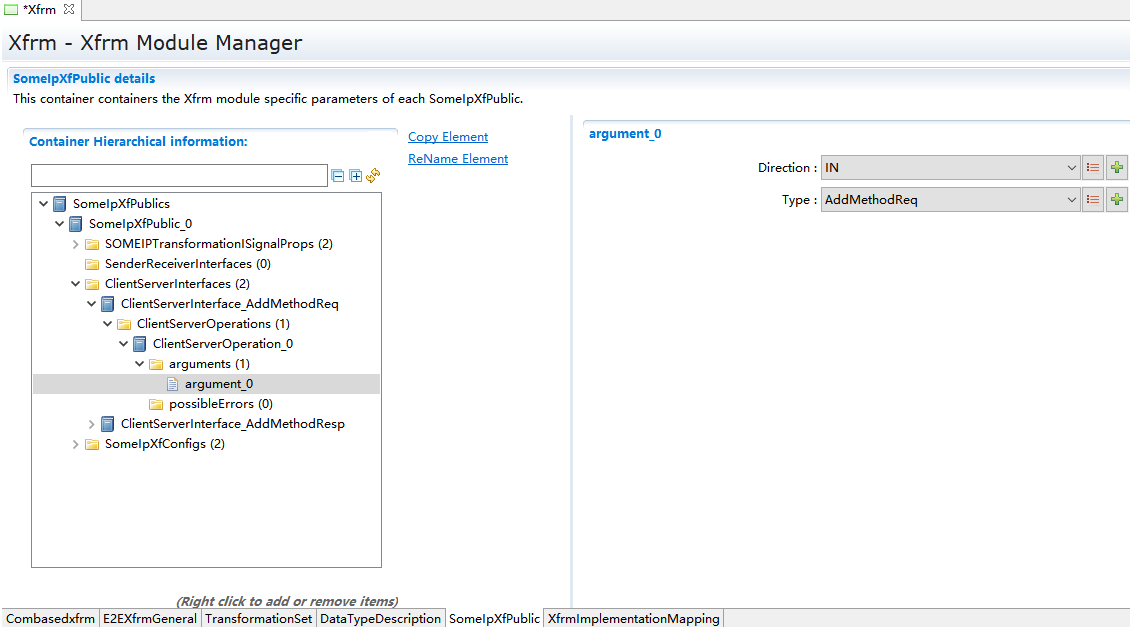The height and width of the screenshot is (627, 1130).
Task: Switch to the E2EXfrmGeneral tab
Action: click(150, 619)
